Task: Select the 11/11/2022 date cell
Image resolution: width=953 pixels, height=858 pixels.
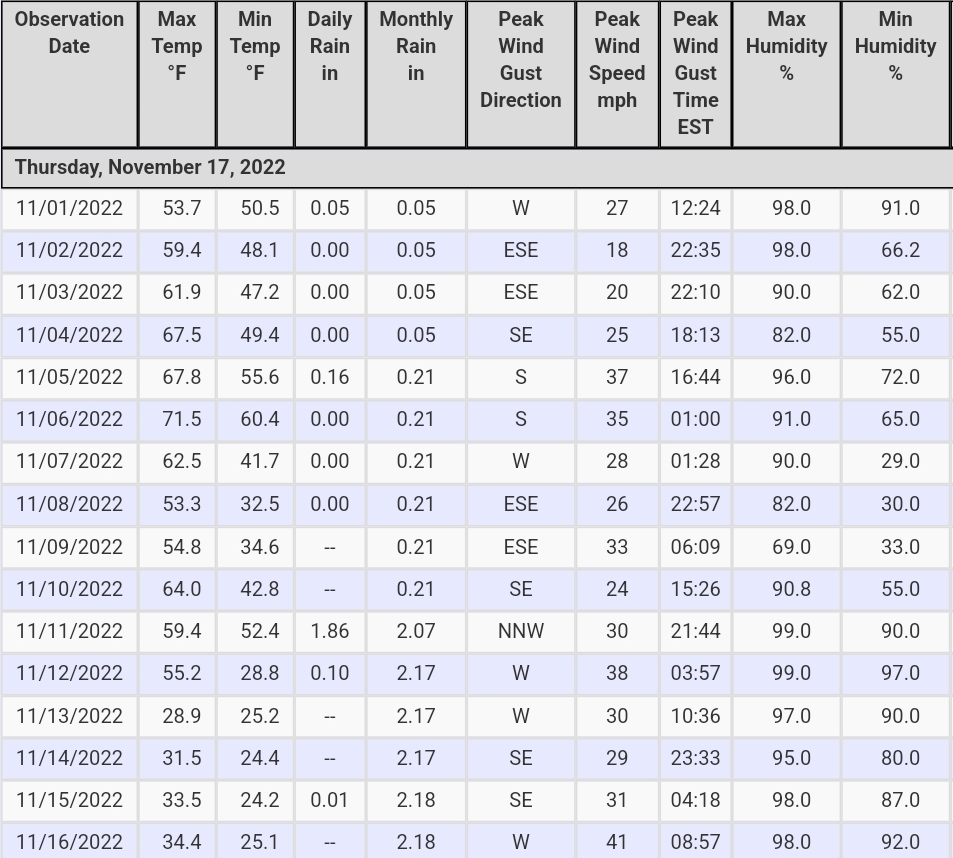Action: 69,631
